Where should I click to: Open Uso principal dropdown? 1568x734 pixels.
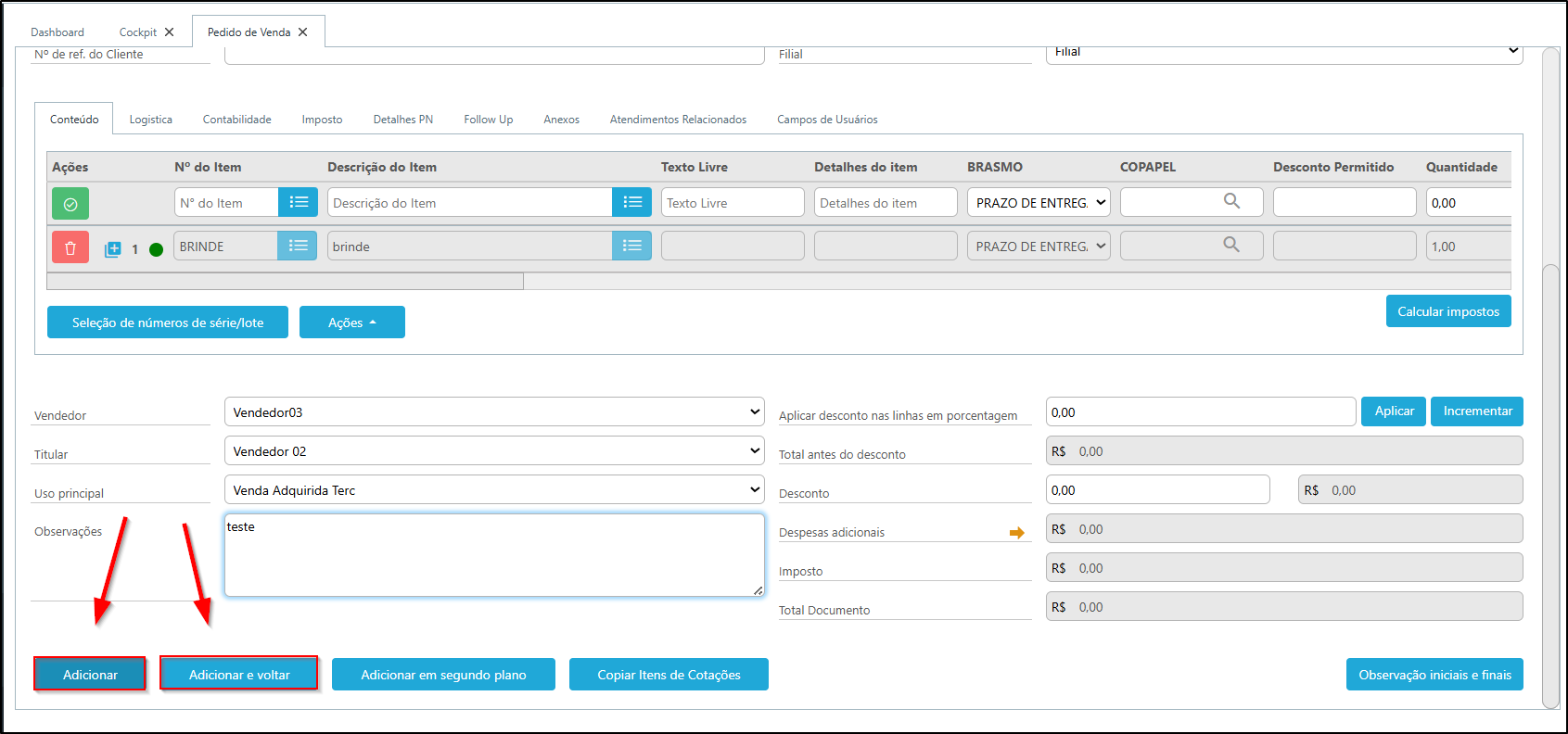pyautogui.click(x=494, y=489)
